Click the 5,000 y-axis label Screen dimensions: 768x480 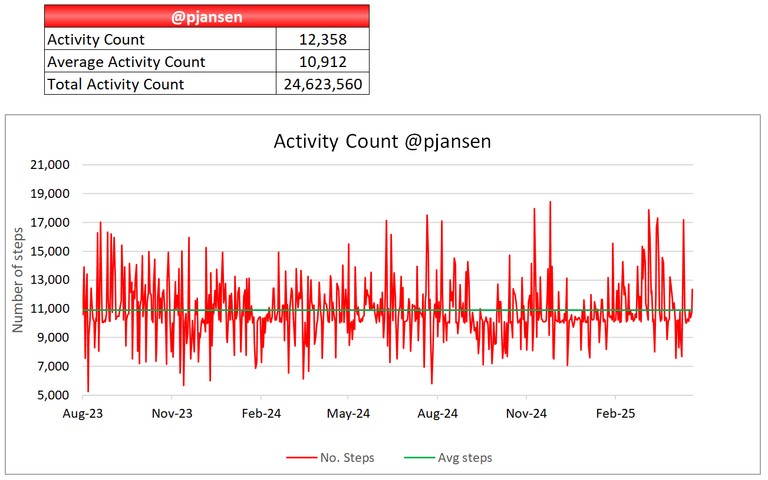point(53,395)
